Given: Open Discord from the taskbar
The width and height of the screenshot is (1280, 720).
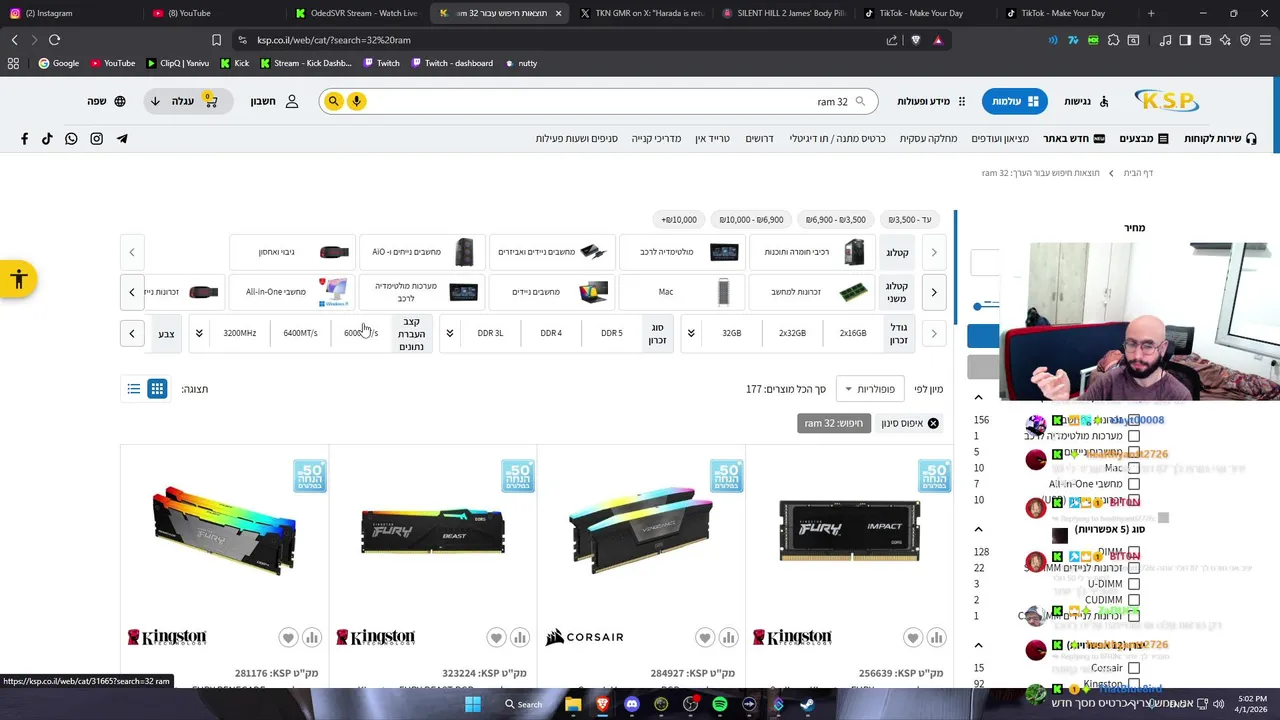Looking at the screenshot, I should coord(631,704).
